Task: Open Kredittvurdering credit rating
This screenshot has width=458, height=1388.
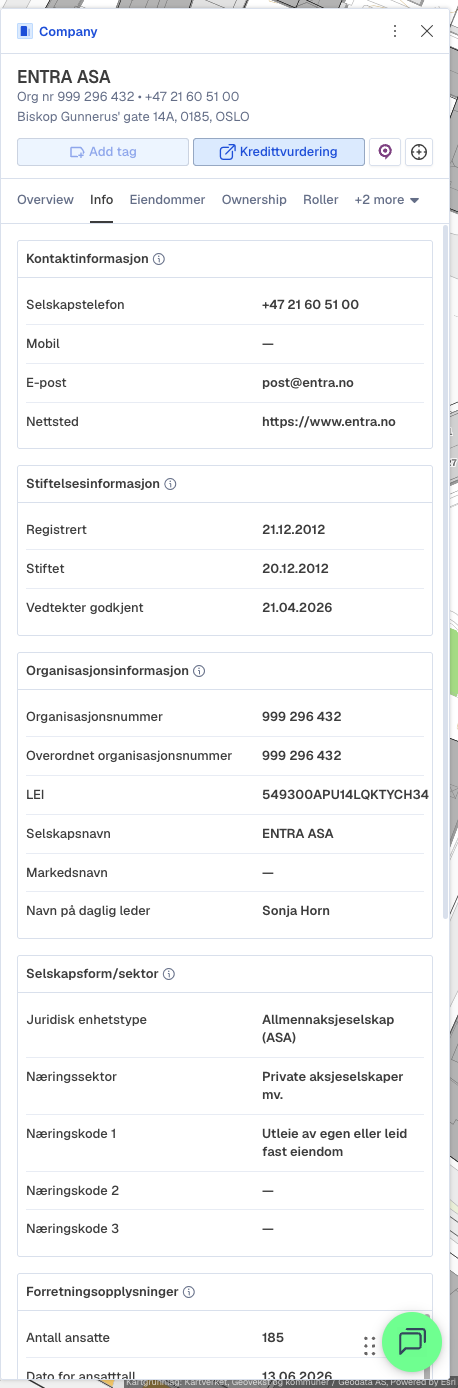Action: [278, 152]
